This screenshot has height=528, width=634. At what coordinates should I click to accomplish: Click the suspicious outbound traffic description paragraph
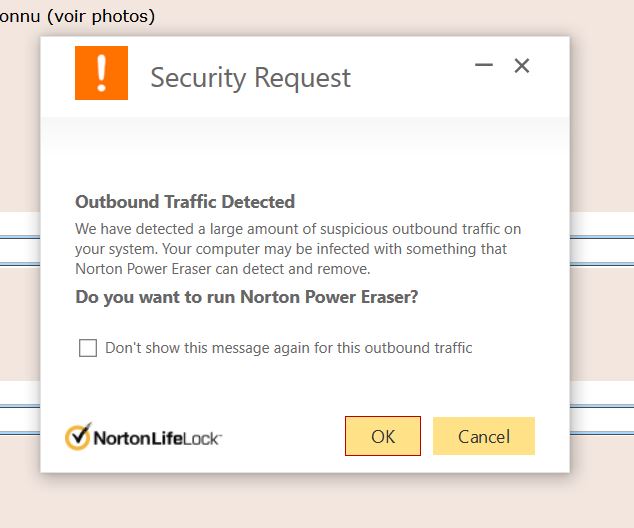pos(298,249)
